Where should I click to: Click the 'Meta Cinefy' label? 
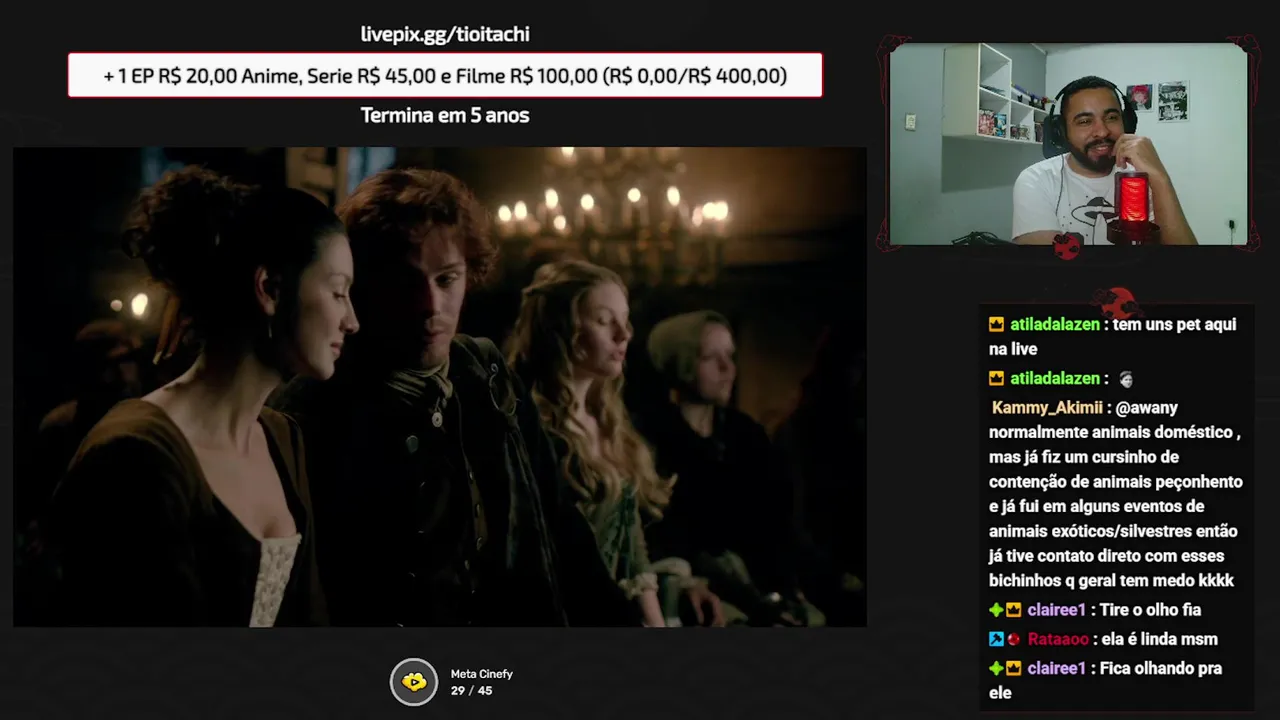(481, 674)
